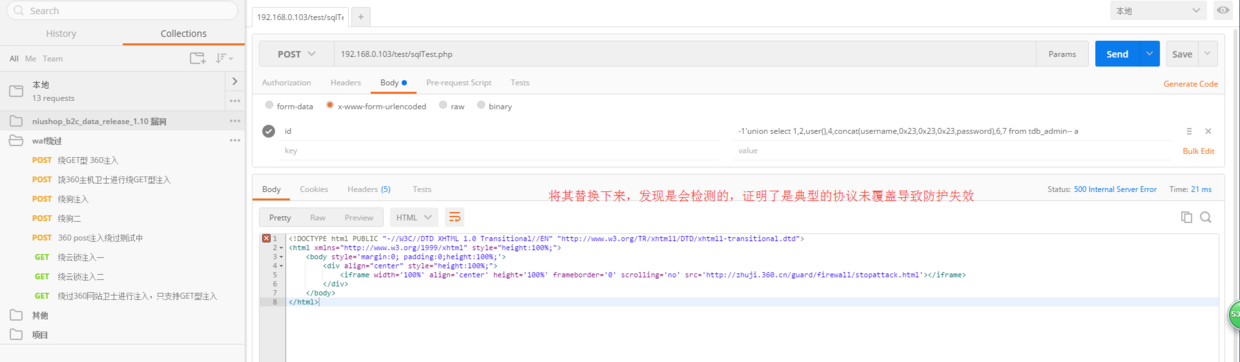Open the Pre-request Script tab
The height and width of the screenshot is (362, 1240).
(458, 83)
